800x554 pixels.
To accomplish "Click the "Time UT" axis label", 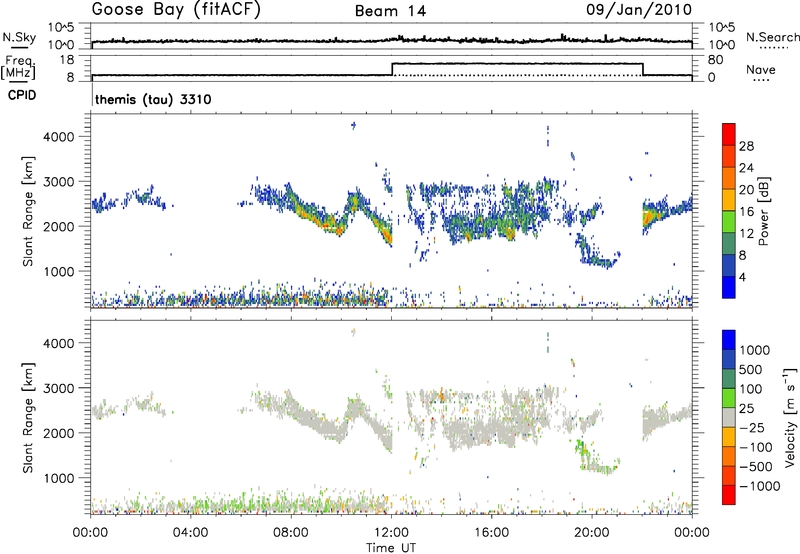I will [x=391, y=548].
